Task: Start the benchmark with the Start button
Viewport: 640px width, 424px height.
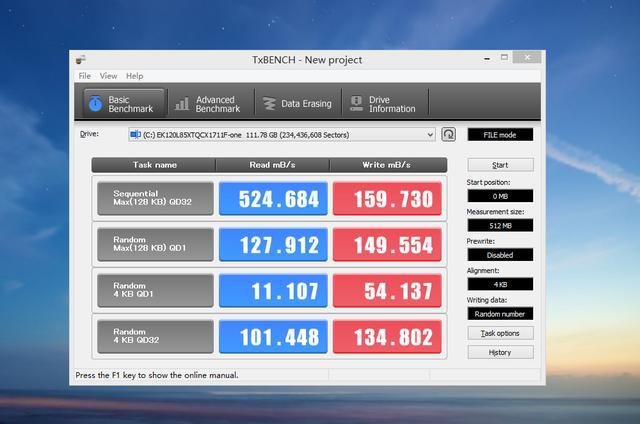Action: coord(500,165)
